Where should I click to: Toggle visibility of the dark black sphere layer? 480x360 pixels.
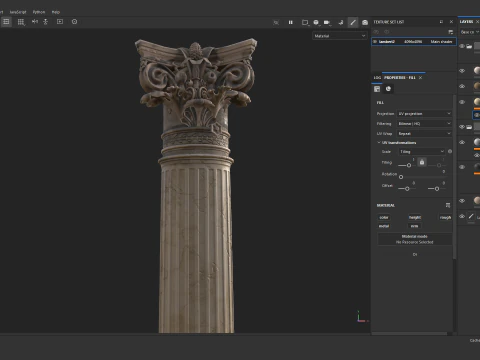point(462,167)
